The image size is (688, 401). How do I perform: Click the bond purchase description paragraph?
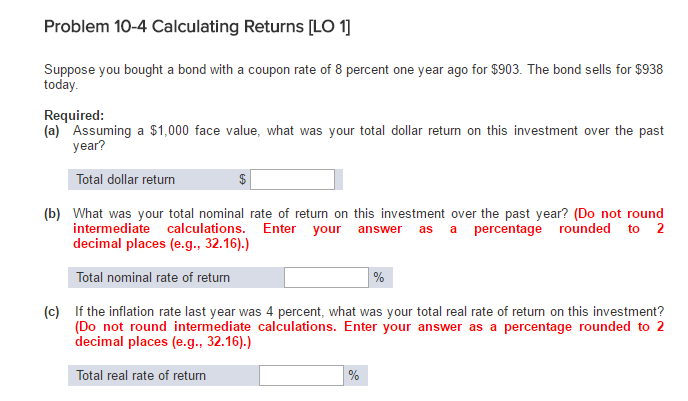point(353,77)
